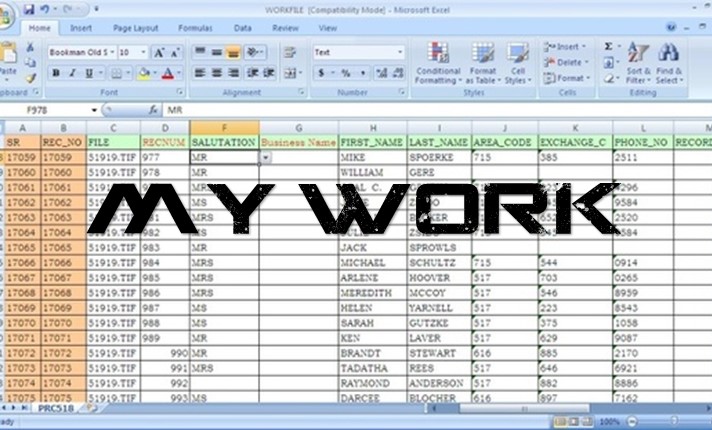The width and height of the screenshot is (712, 430).
Task: Click the Clear eraser icon in Editing
Action: click(x=608, y=79)
